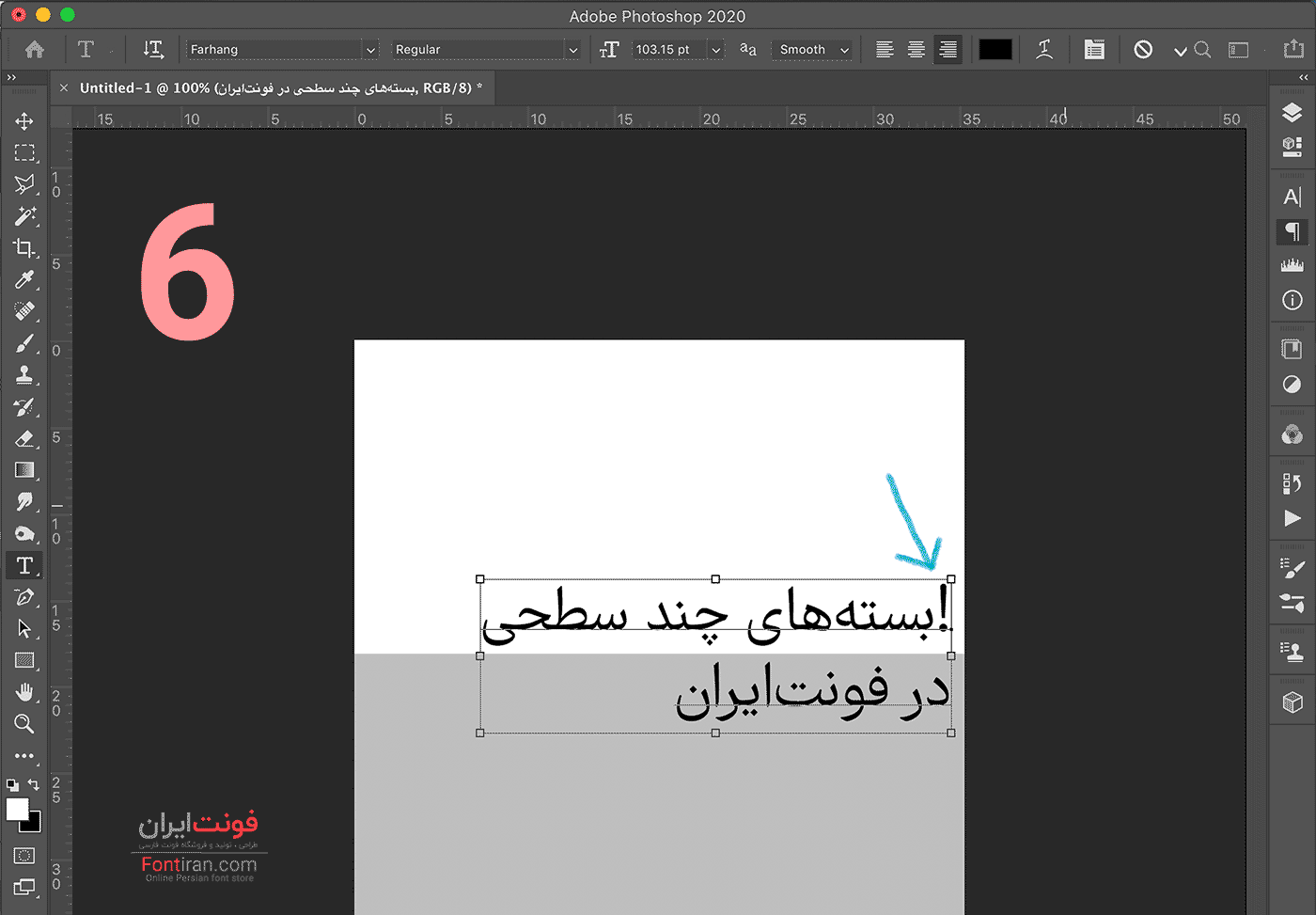Cancel current text edits

1143,50
